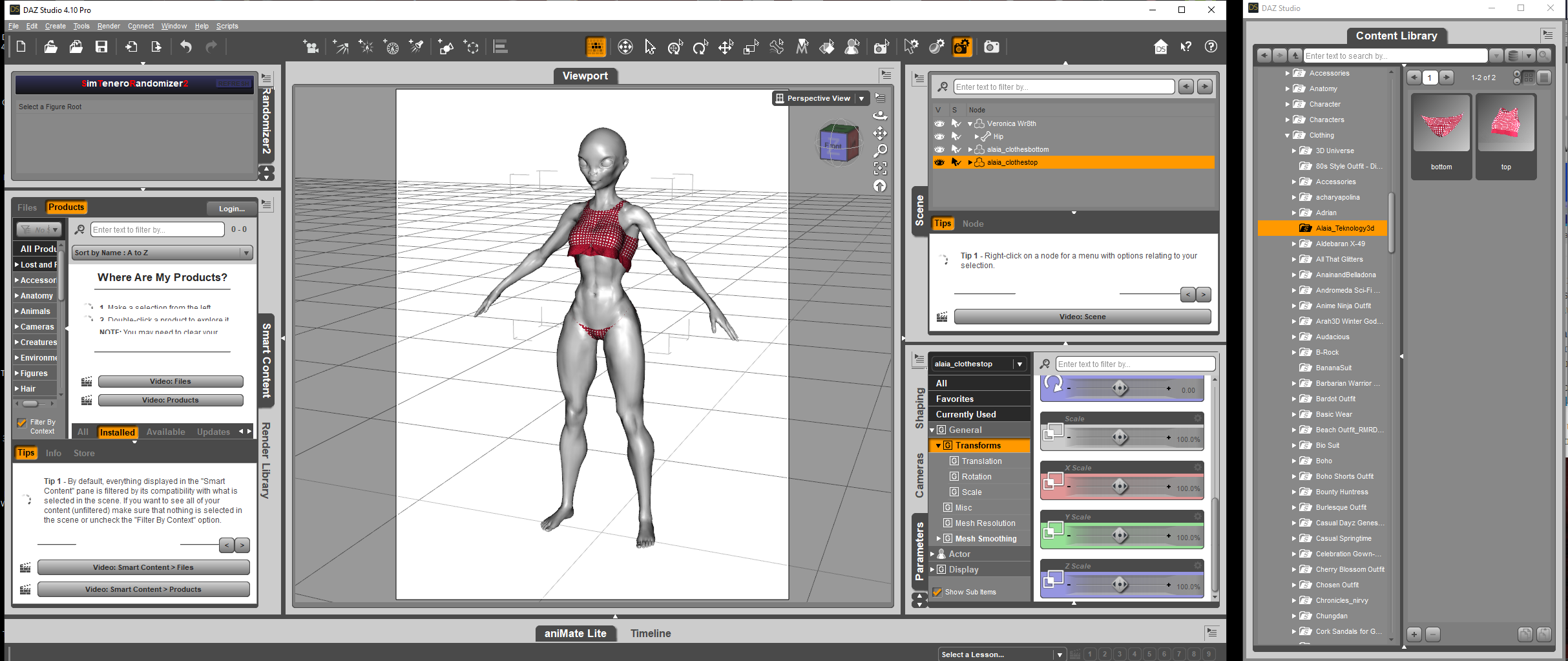Hide the alaia_clothesbottom node via eye icon

coord(939,149)
